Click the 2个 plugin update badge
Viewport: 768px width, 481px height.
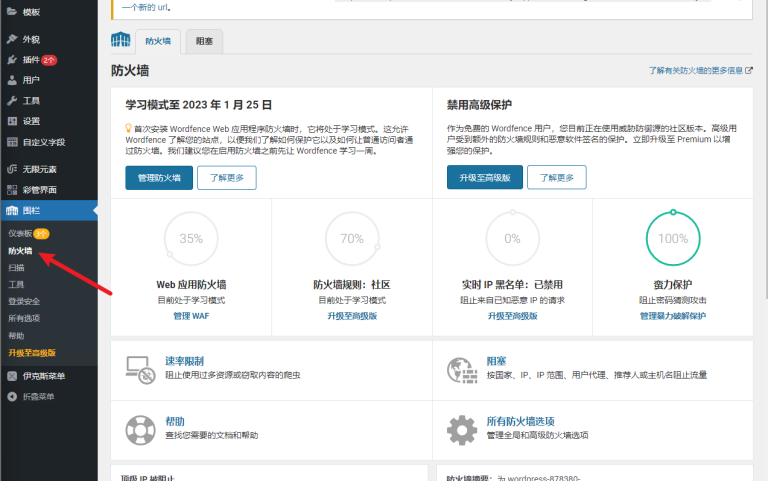coord(49,60)
